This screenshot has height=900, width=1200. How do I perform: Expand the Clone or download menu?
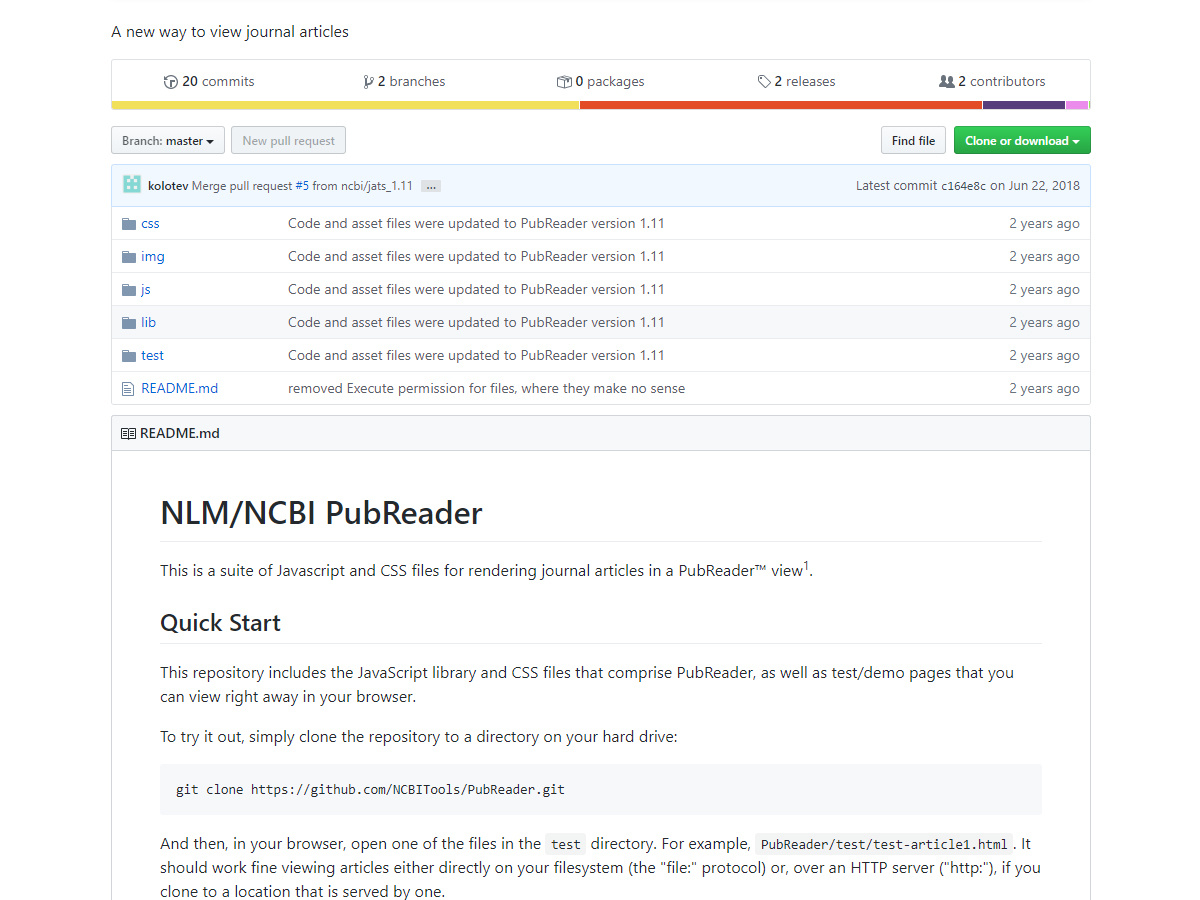click(1021, 141)
